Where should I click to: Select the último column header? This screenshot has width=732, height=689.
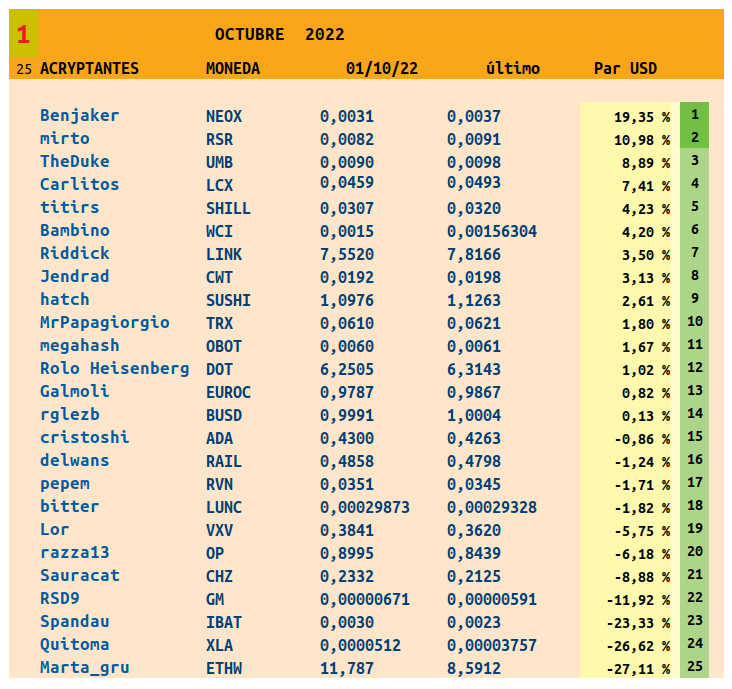click(512, 69)
